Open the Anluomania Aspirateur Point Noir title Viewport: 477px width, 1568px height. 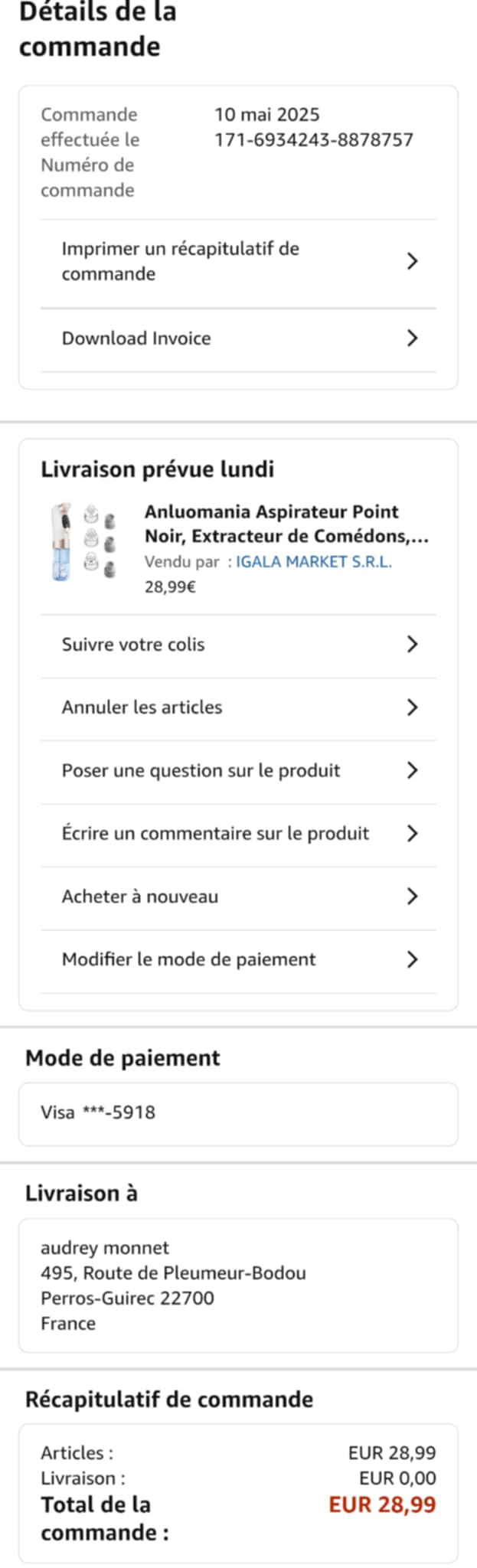point(286,524)
